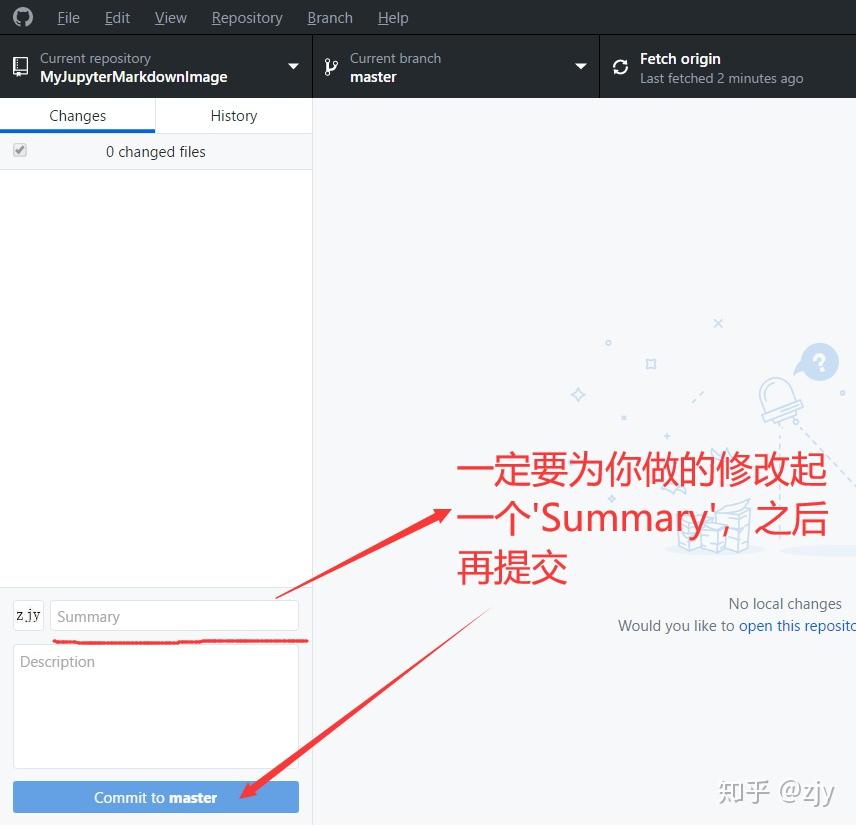Open the Branch menu
Viewport: 856px width, 830px height.
click(329, 17)
